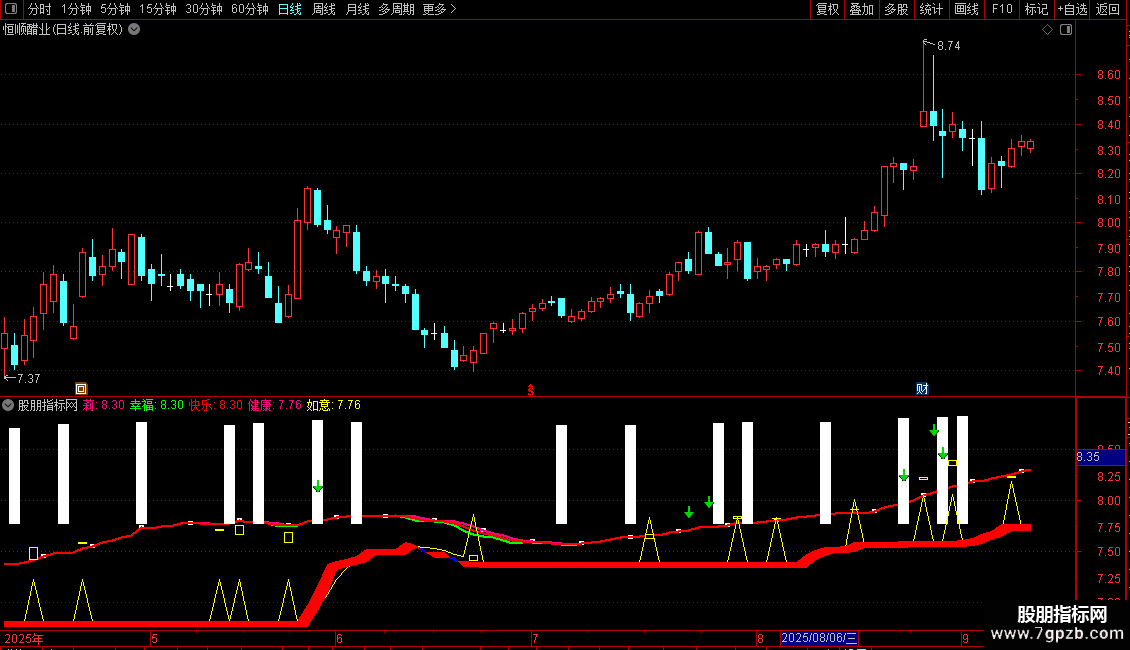Open the F10 company info
1130x650 pixels.
click(1002, 9)
